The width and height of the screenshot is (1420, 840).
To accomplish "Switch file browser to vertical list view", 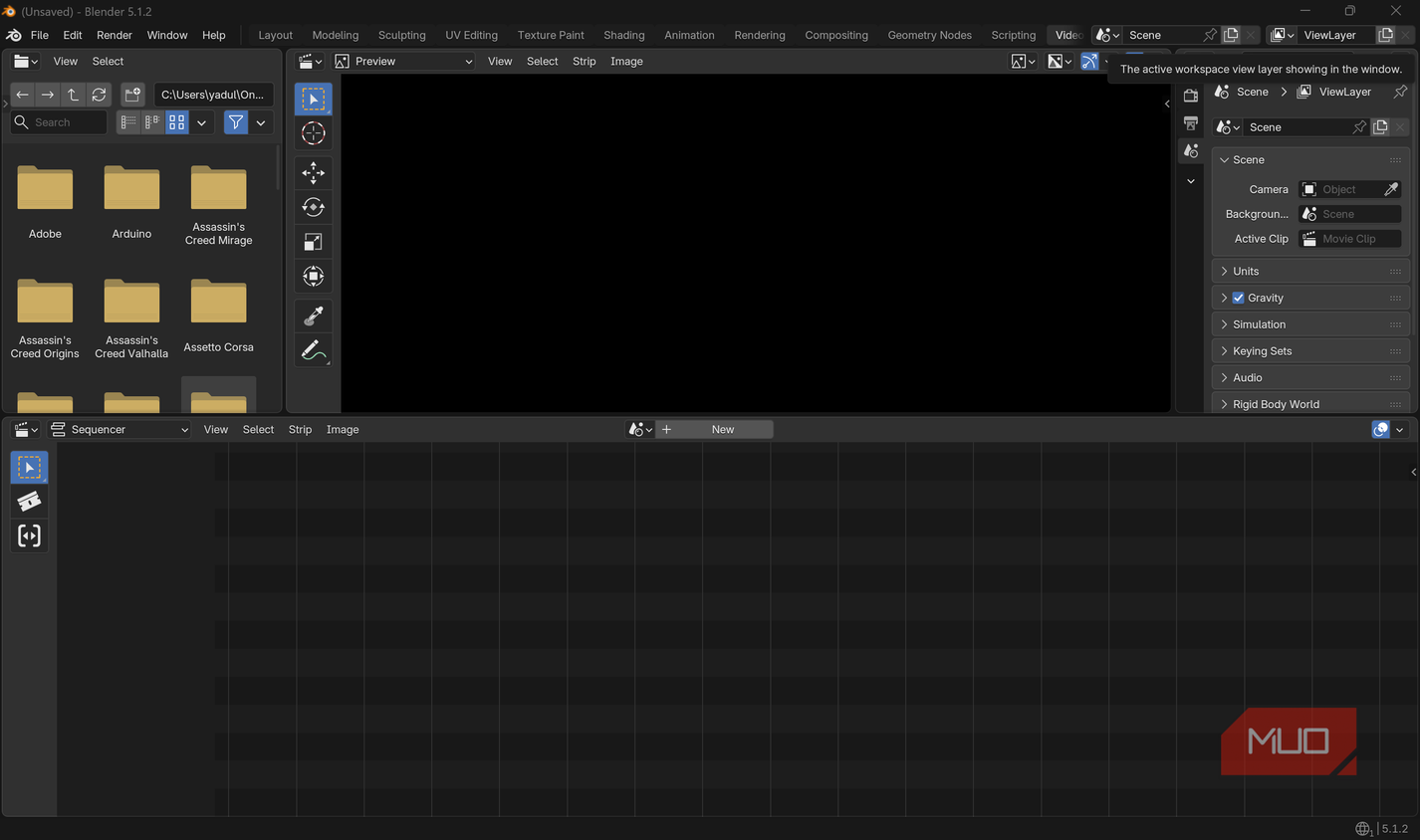I will 128,122.
